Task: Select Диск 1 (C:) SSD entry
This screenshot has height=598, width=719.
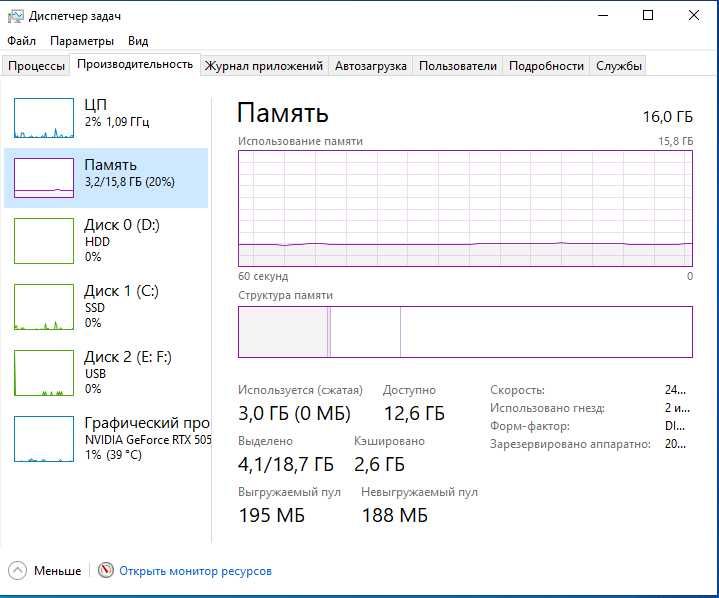Action: tap(106, 307)
